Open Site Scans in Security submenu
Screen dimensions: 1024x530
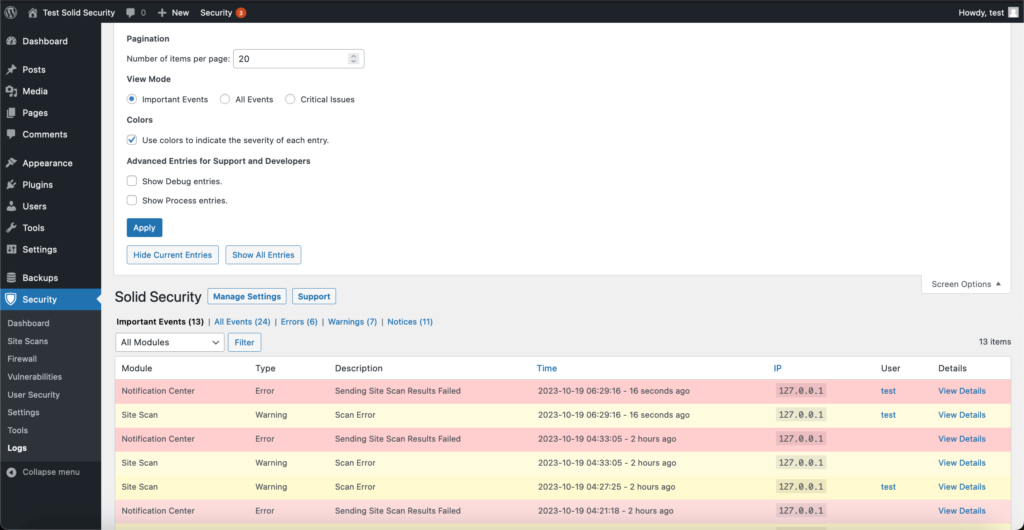(27, 341)
